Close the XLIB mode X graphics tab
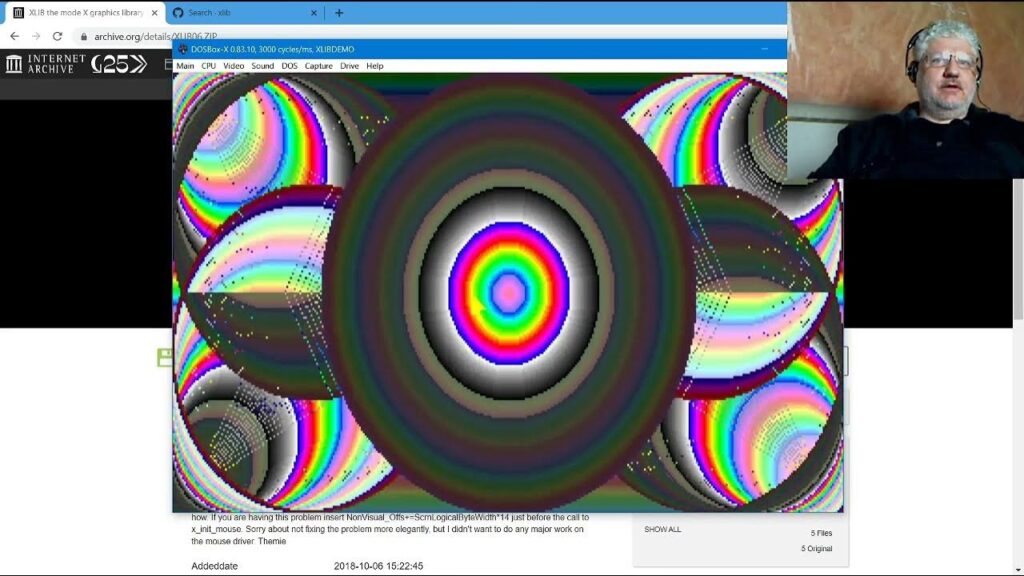The width and height of the screenshot is (1024, 576). click(154, 13)
